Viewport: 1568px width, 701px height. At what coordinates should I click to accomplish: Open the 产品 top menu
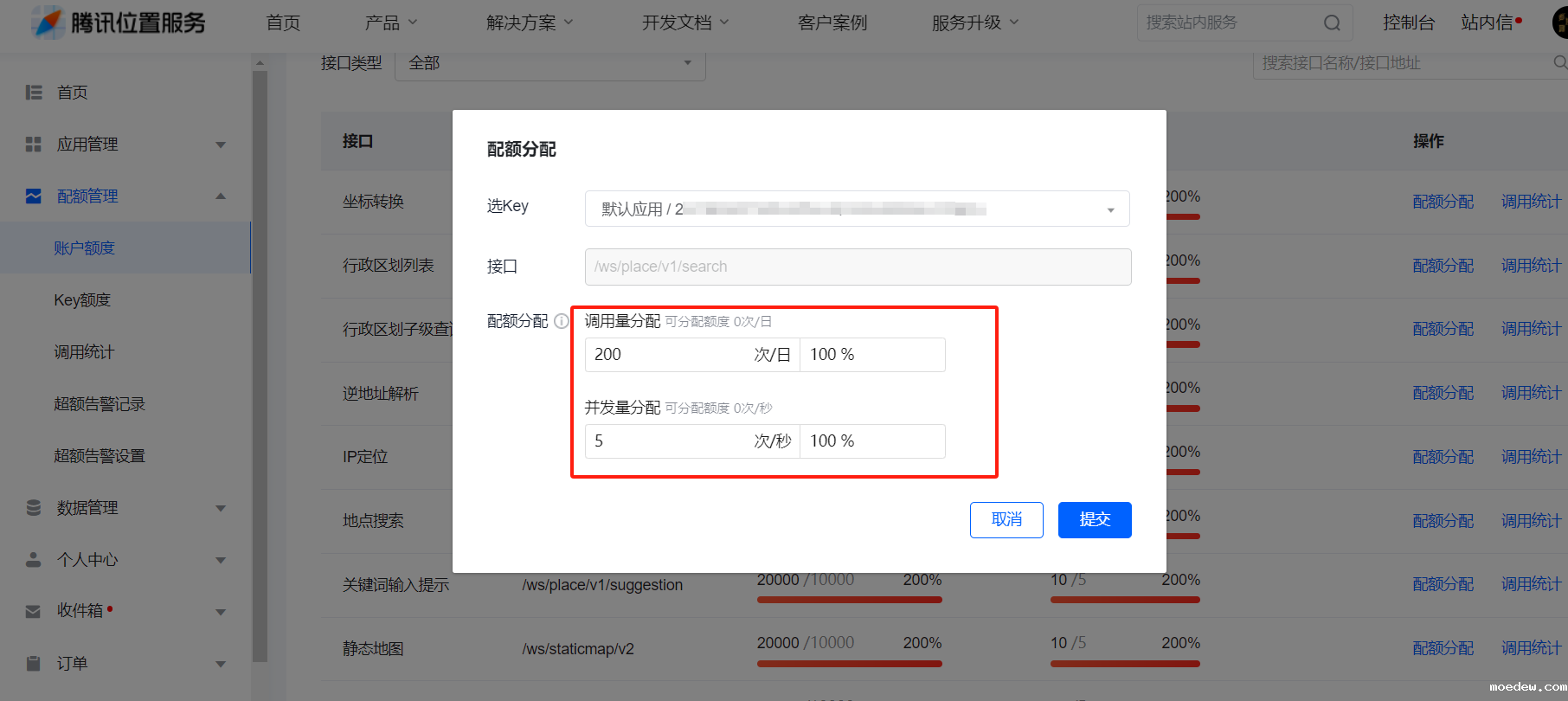pos(390,23)
